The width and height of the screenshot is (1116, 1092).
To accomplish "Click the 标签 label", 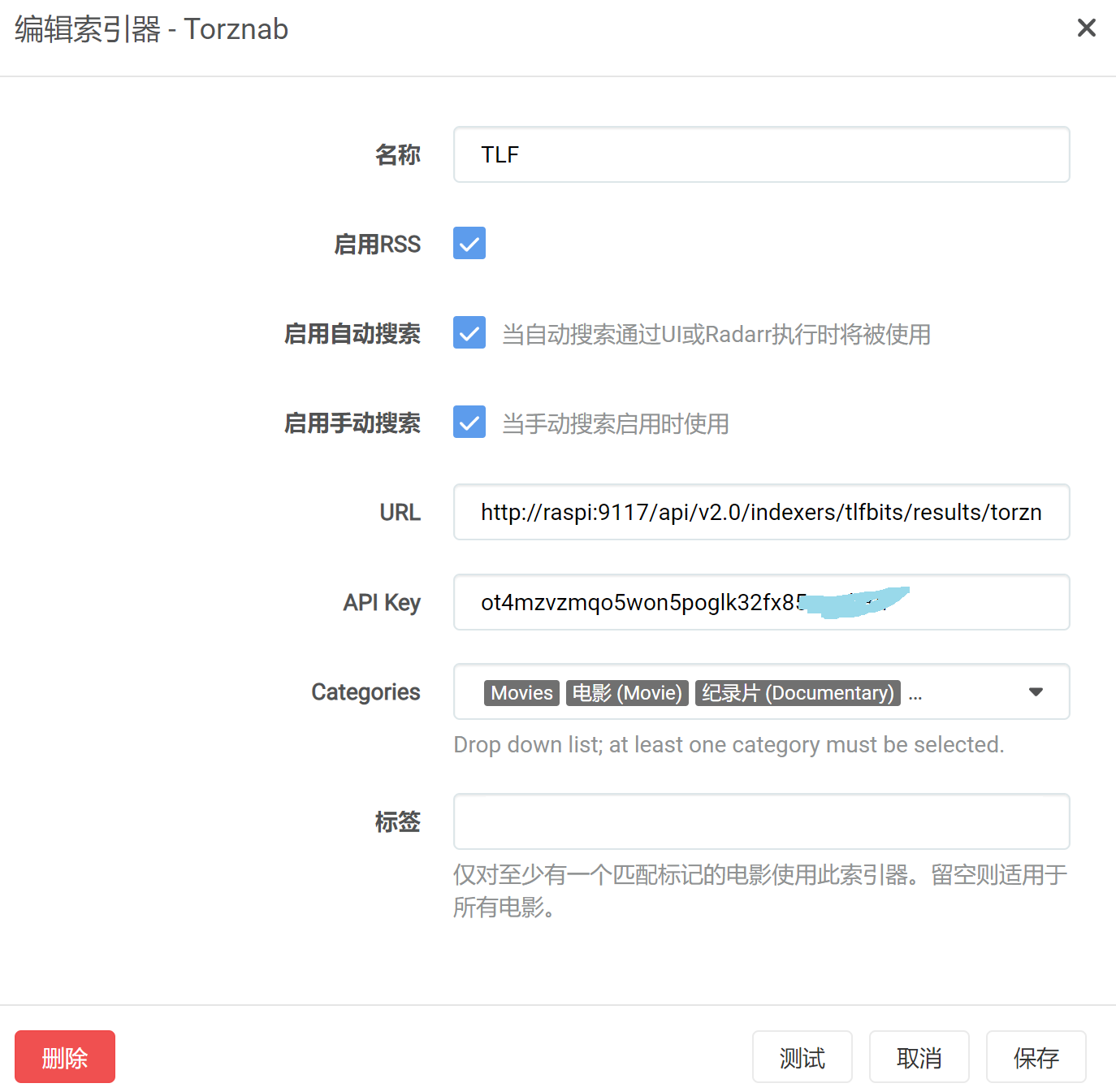I will 398,821.
